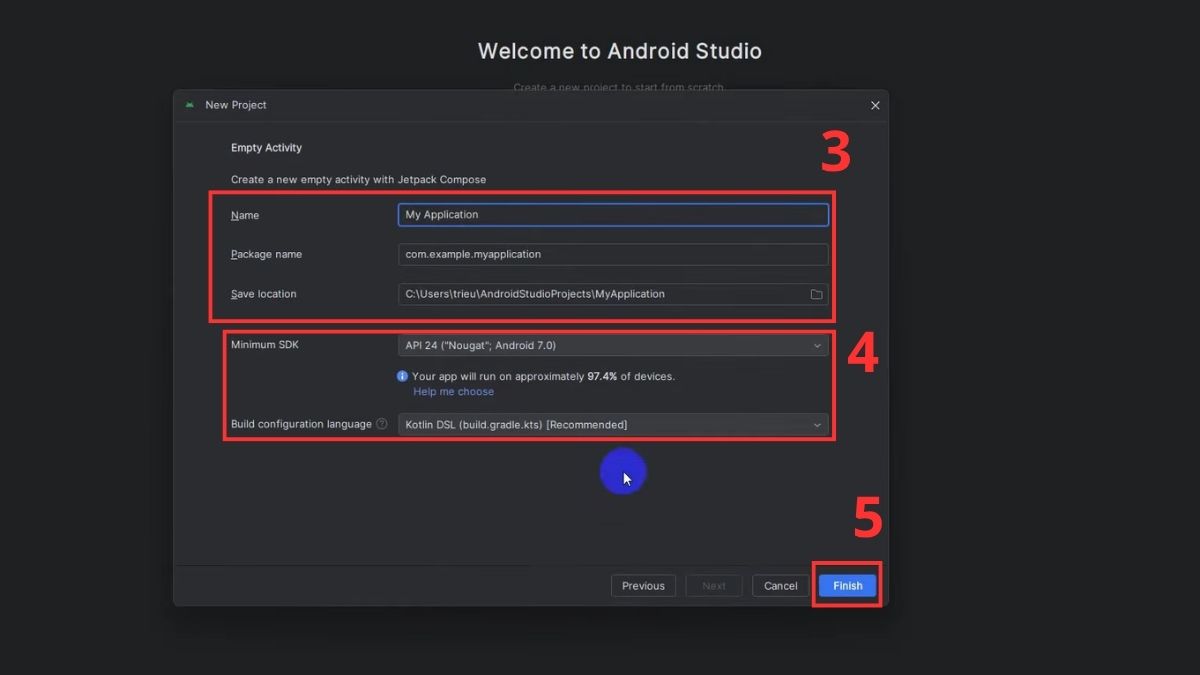The height and width of the screenshot is (675, 1200).
Task: Open the Minimum SDK dropdown
Action: [613, 345]
